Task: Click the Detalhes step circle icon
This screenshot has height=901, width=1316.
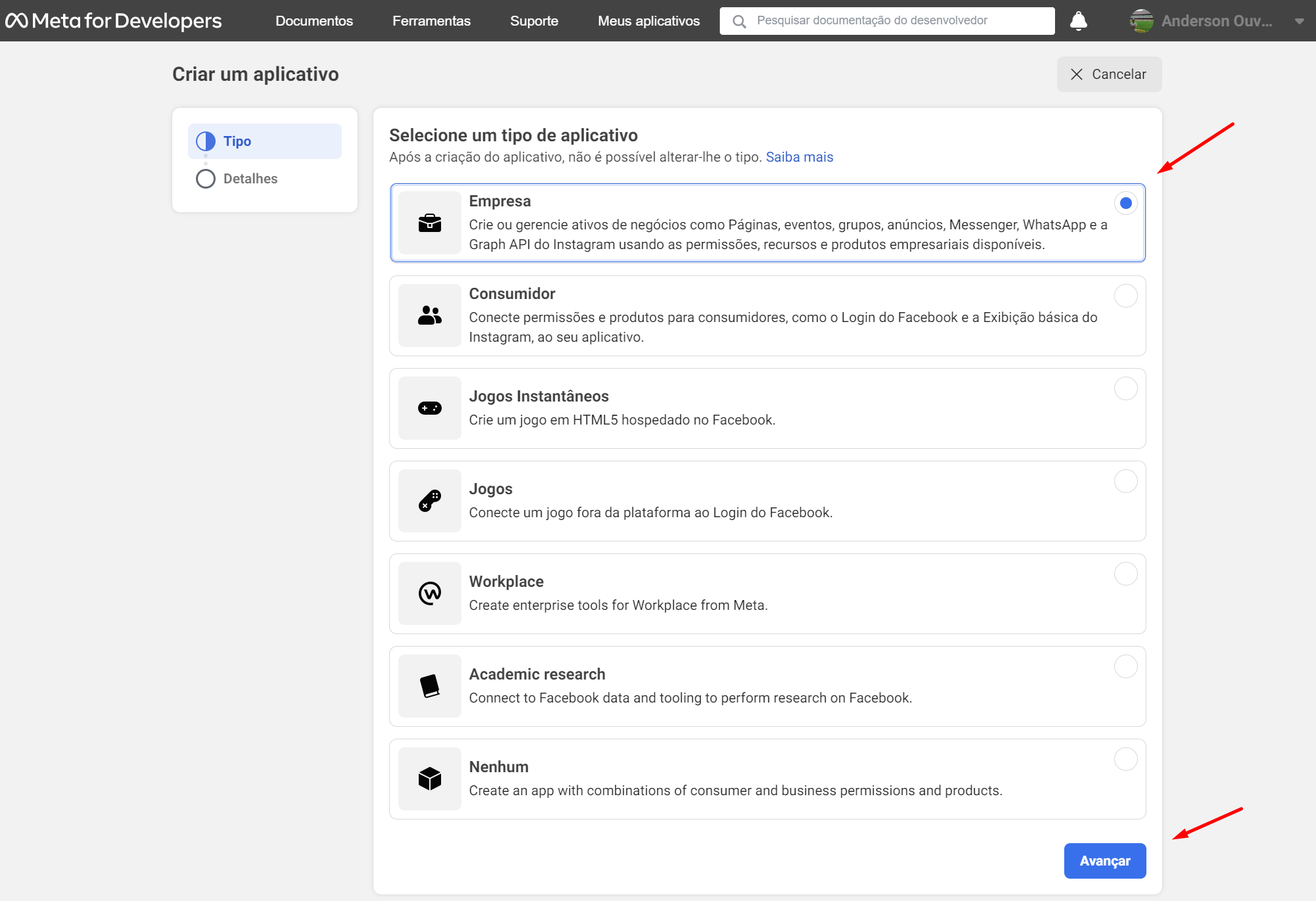Action: tap(206, 179)
